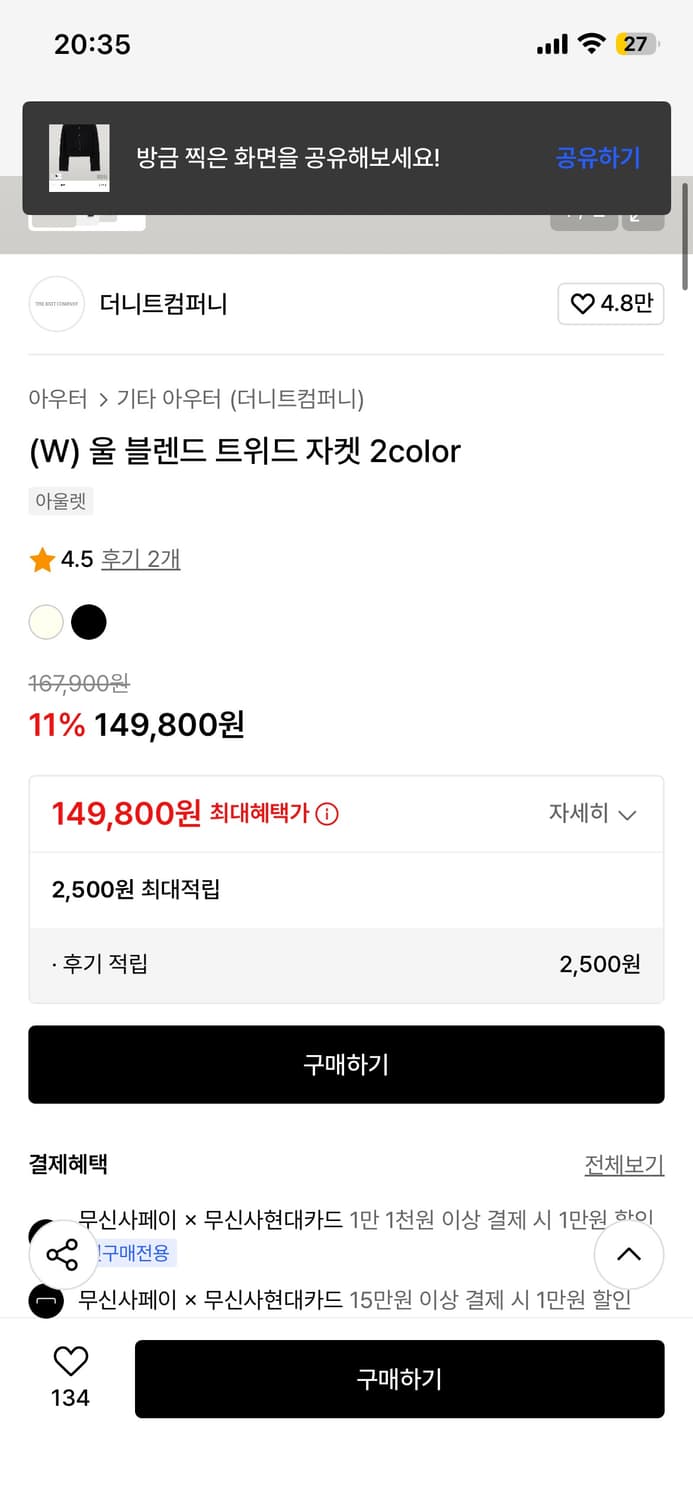Select the ivory color swatch
This screenshot has width=693, height=1500.
click(45, 622)
